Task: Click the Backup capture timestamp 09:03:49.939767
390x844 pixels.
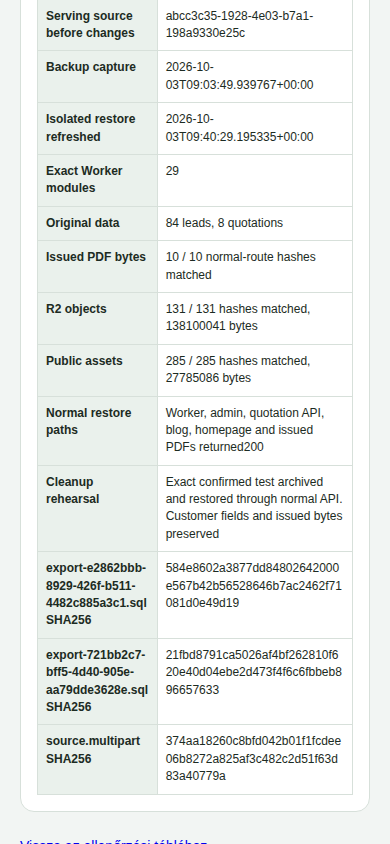Action: 239,76
